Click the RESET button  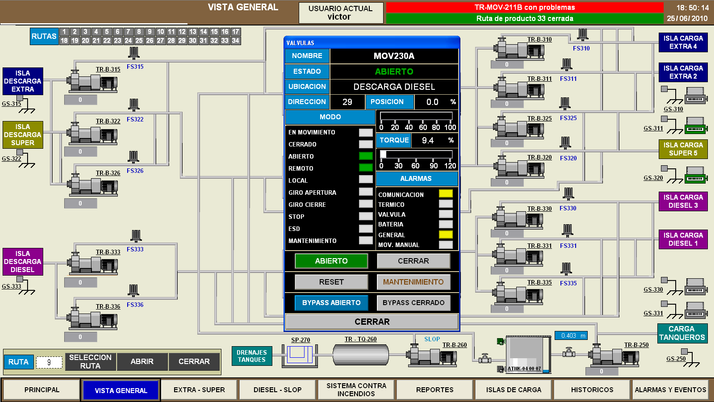331,282
